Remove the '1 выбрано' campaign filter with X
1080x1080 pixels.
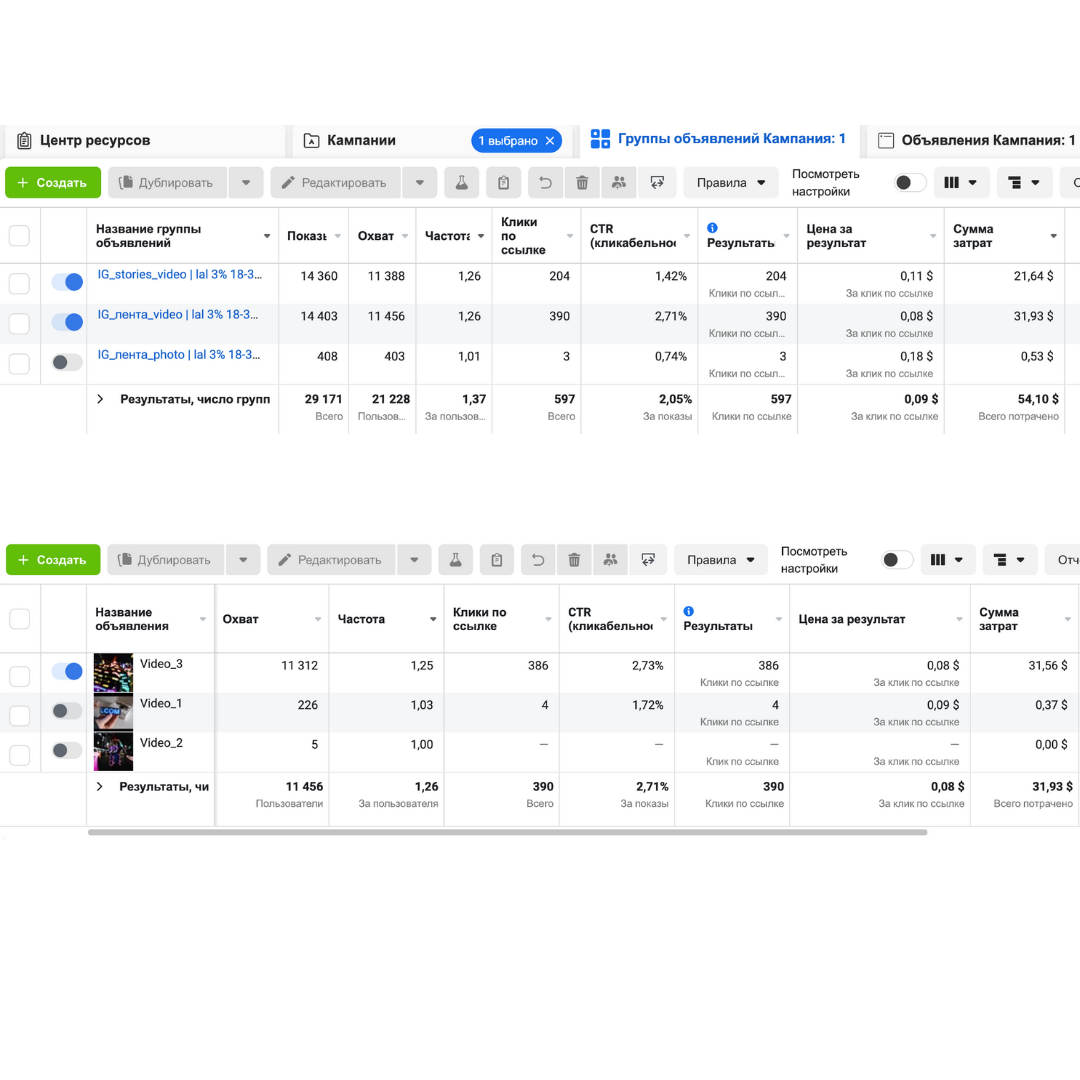click(550, 141)
